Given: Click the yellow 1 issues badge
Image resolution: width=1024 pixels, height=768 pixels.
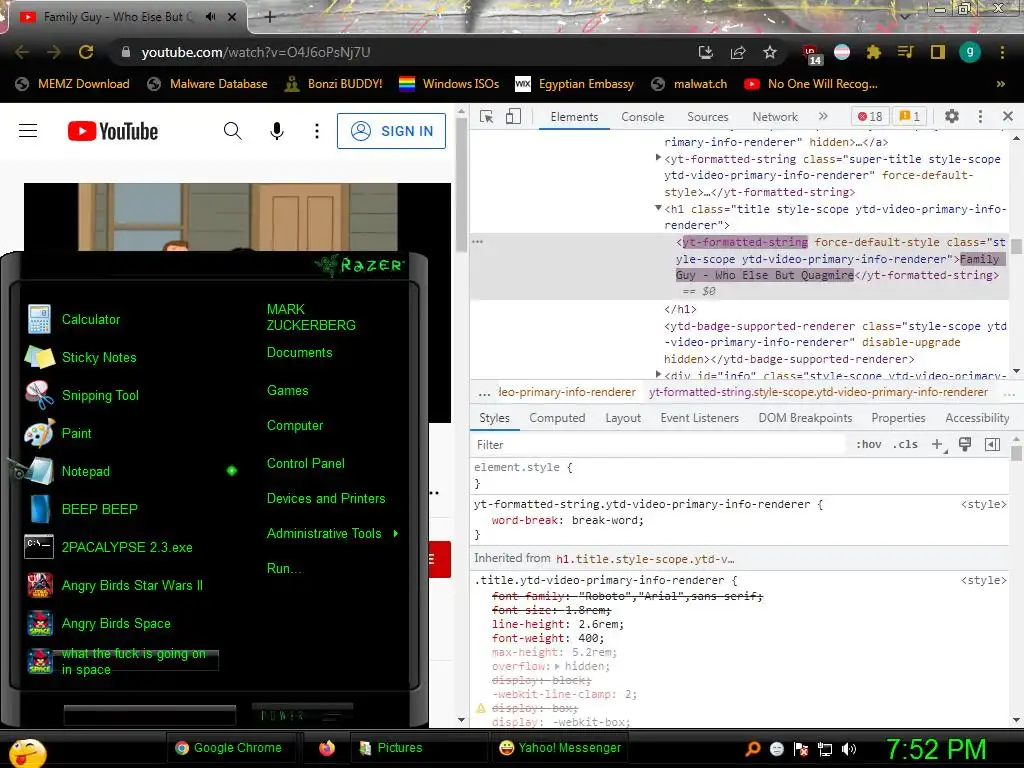Looking at the screenshot, I should coord(910,116).
